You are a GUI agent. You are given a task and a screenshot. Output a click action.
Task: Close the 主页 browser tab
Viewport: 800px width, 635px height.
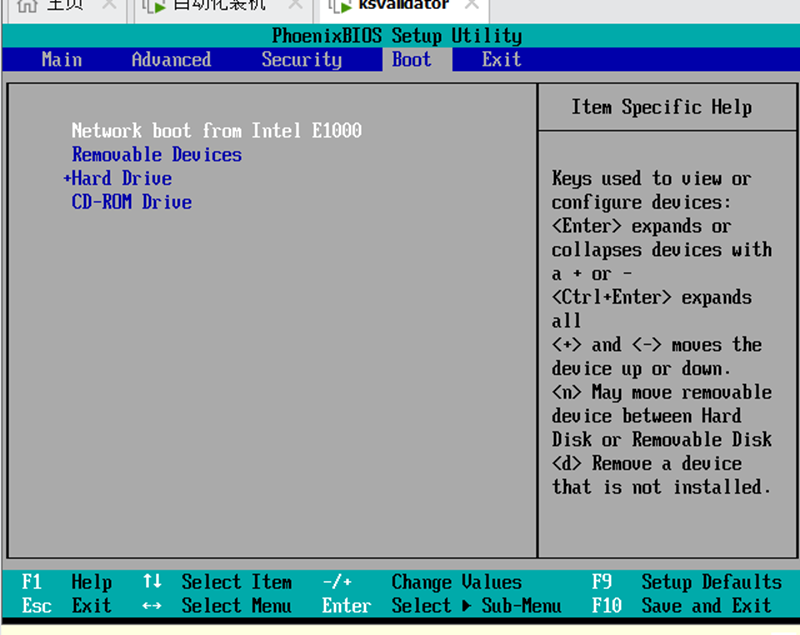click(x=110, y=3)
